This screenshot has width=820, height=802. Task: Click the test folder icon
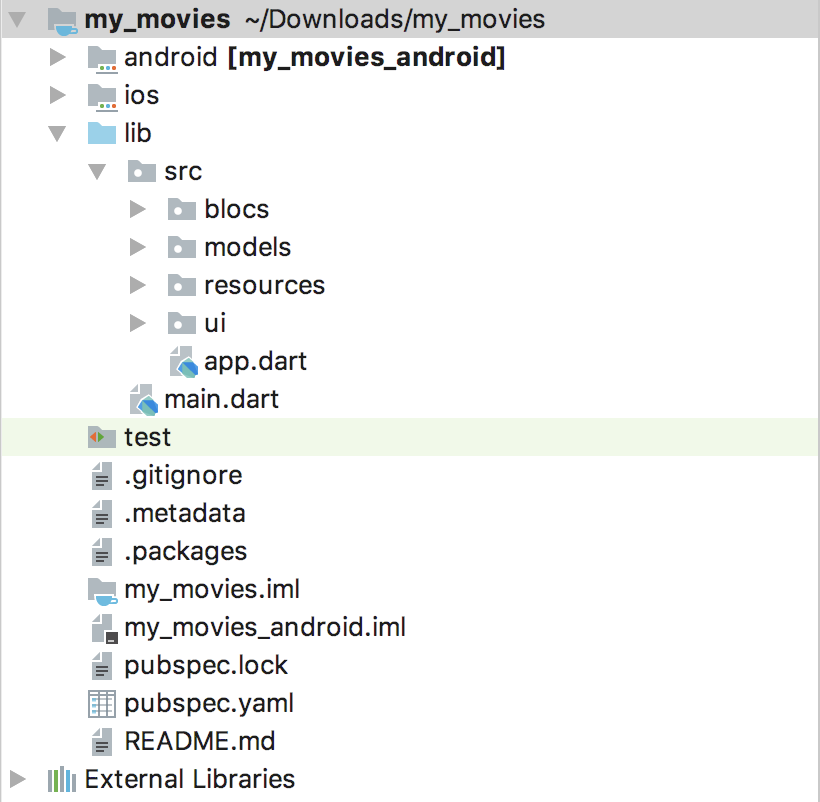(102, 437)
